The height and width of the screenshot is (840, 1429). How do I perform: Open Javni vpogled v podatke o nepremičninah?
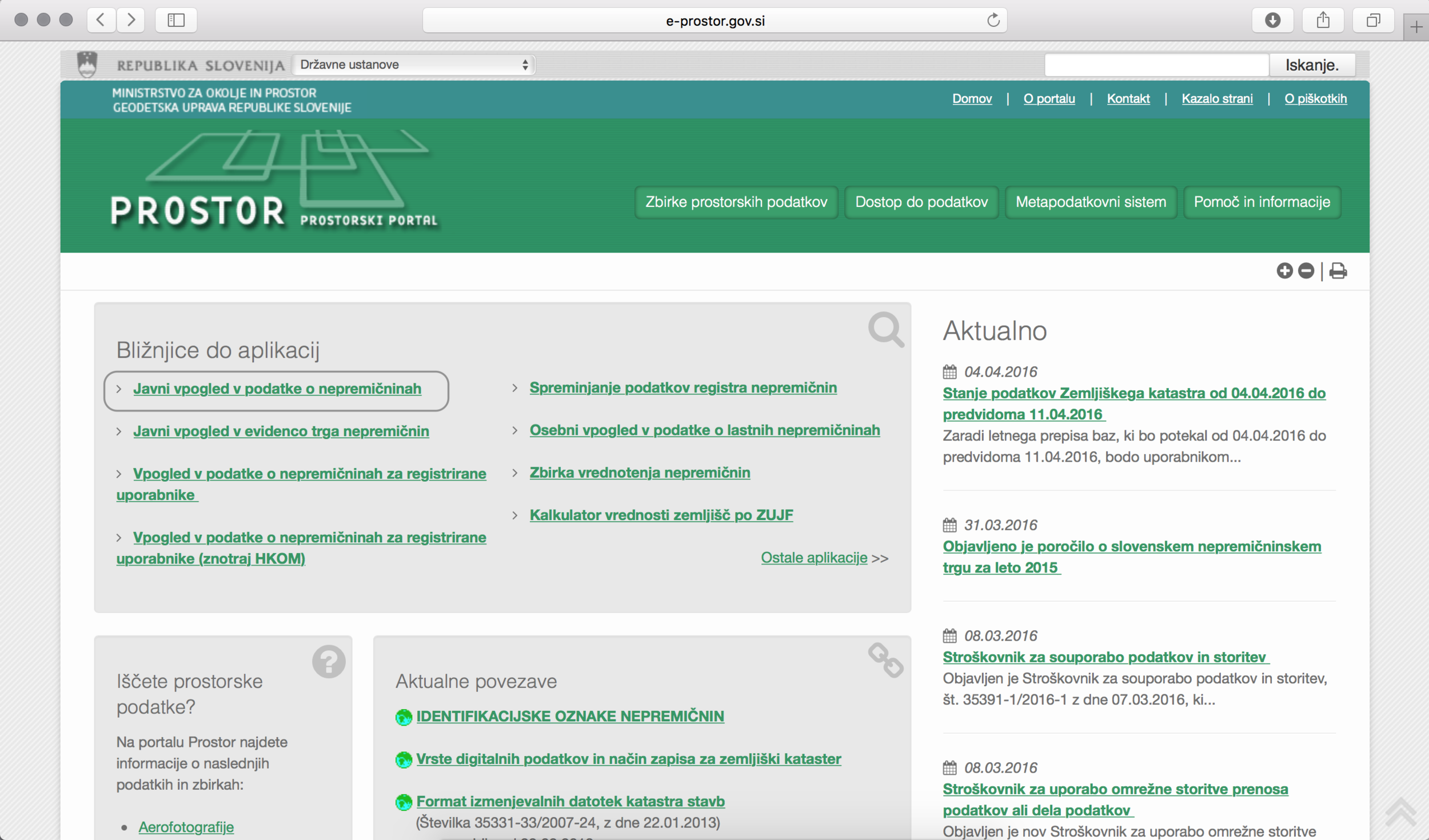[x=277, y=389]
